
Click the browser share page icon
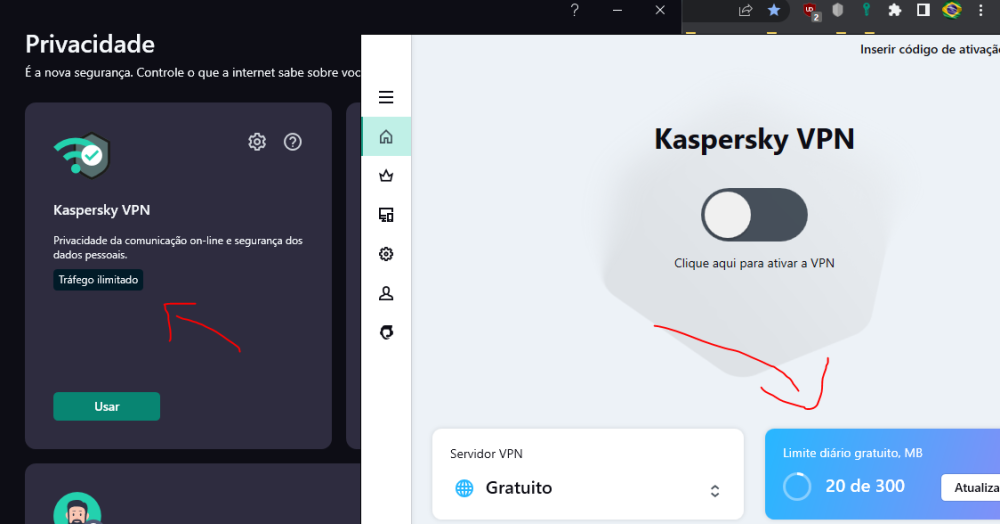[x=745, y=10]
